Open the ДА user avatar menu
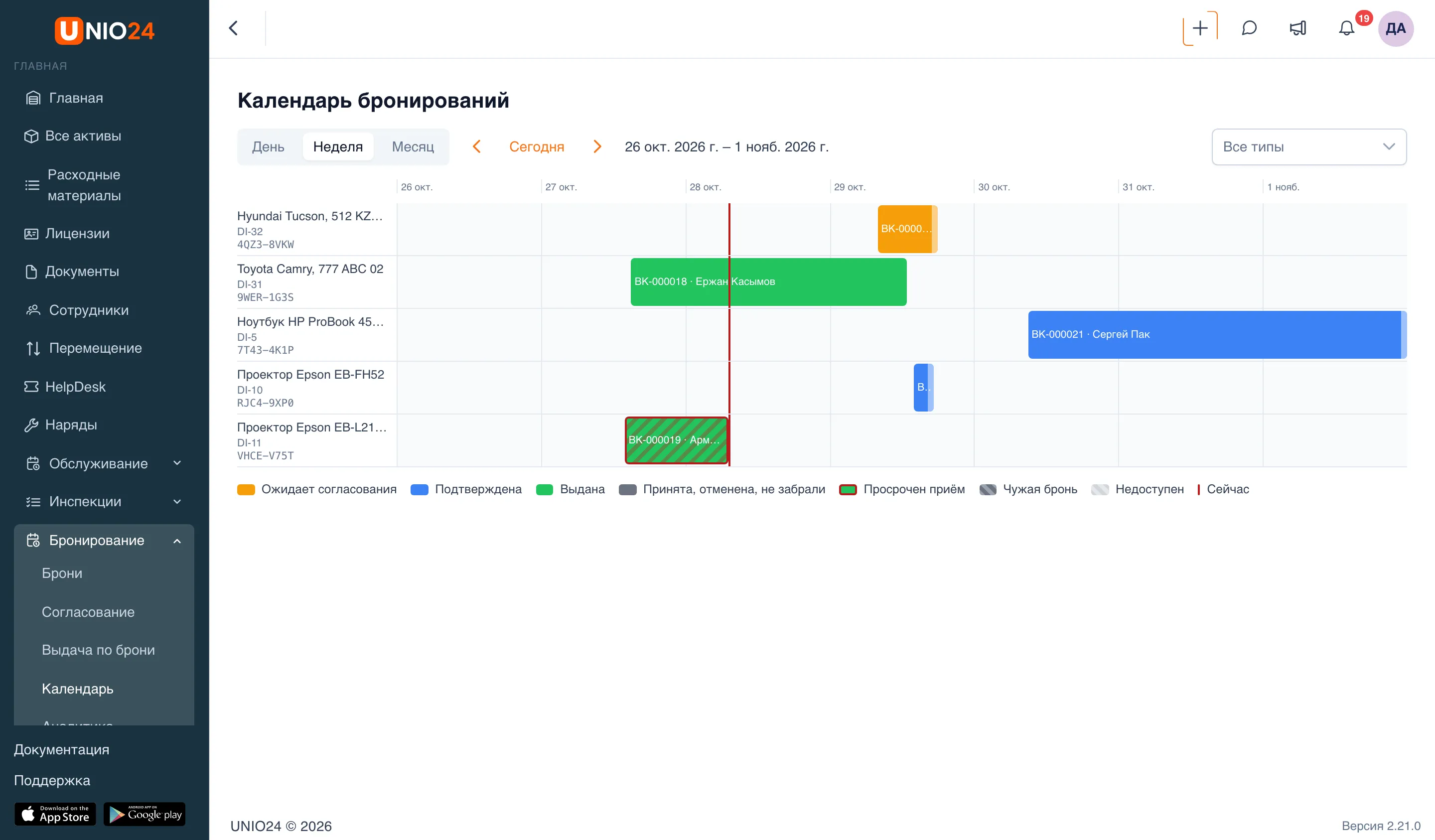Image resolution: width=1435 pixels, height=840 pixels. click(x=1396, y=28)
